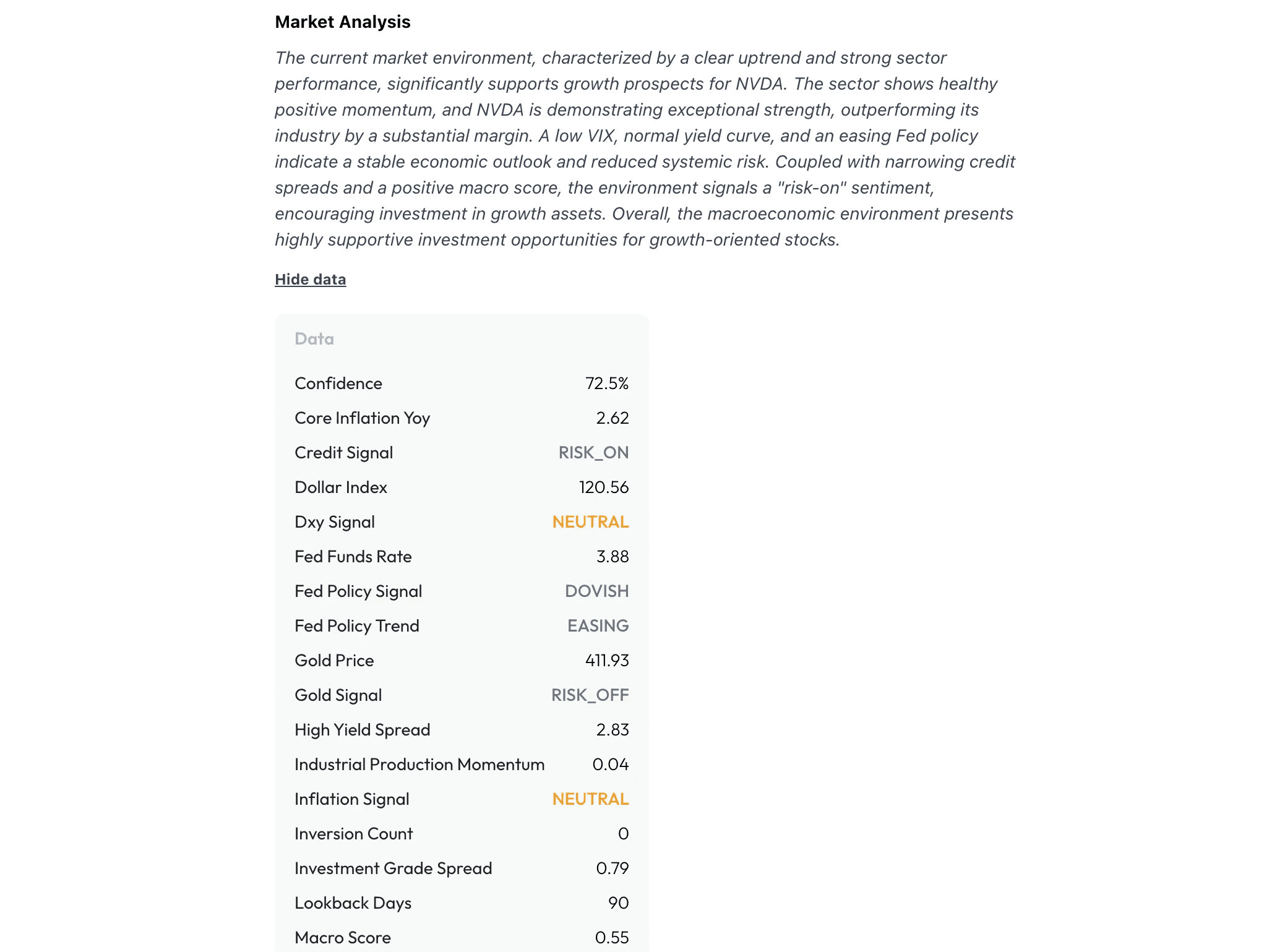Click the RISK_ON credit signal value
Screen dimensions: 1277x952
[592, 452]
